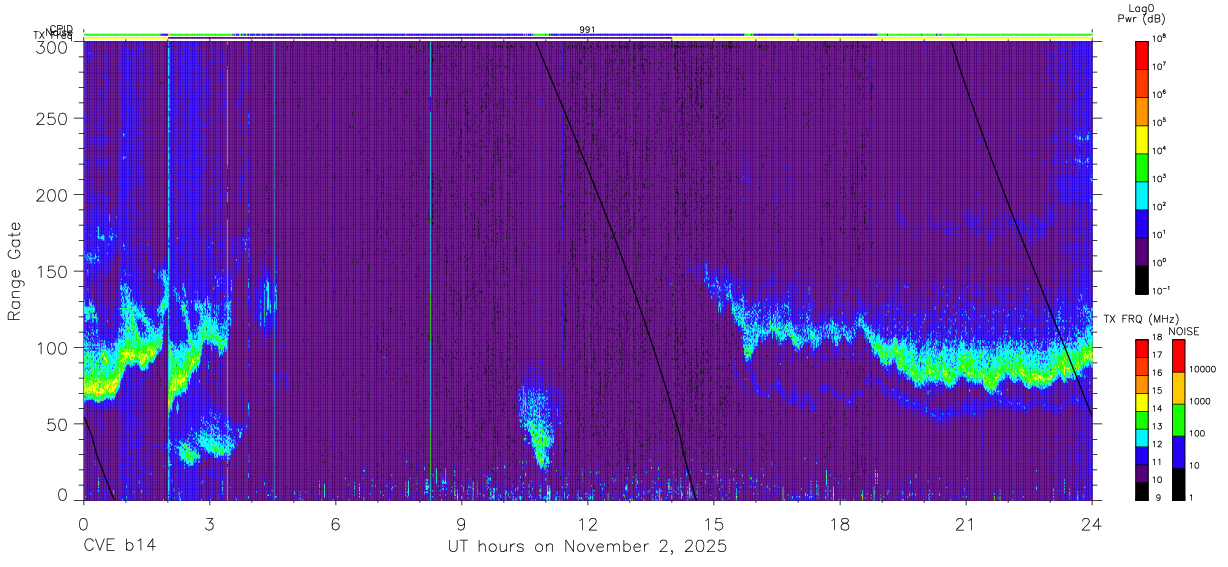Click the red top segment of the NOISE colorbar
Screen dimensions: 1228x567
[x=1179, y=356]
